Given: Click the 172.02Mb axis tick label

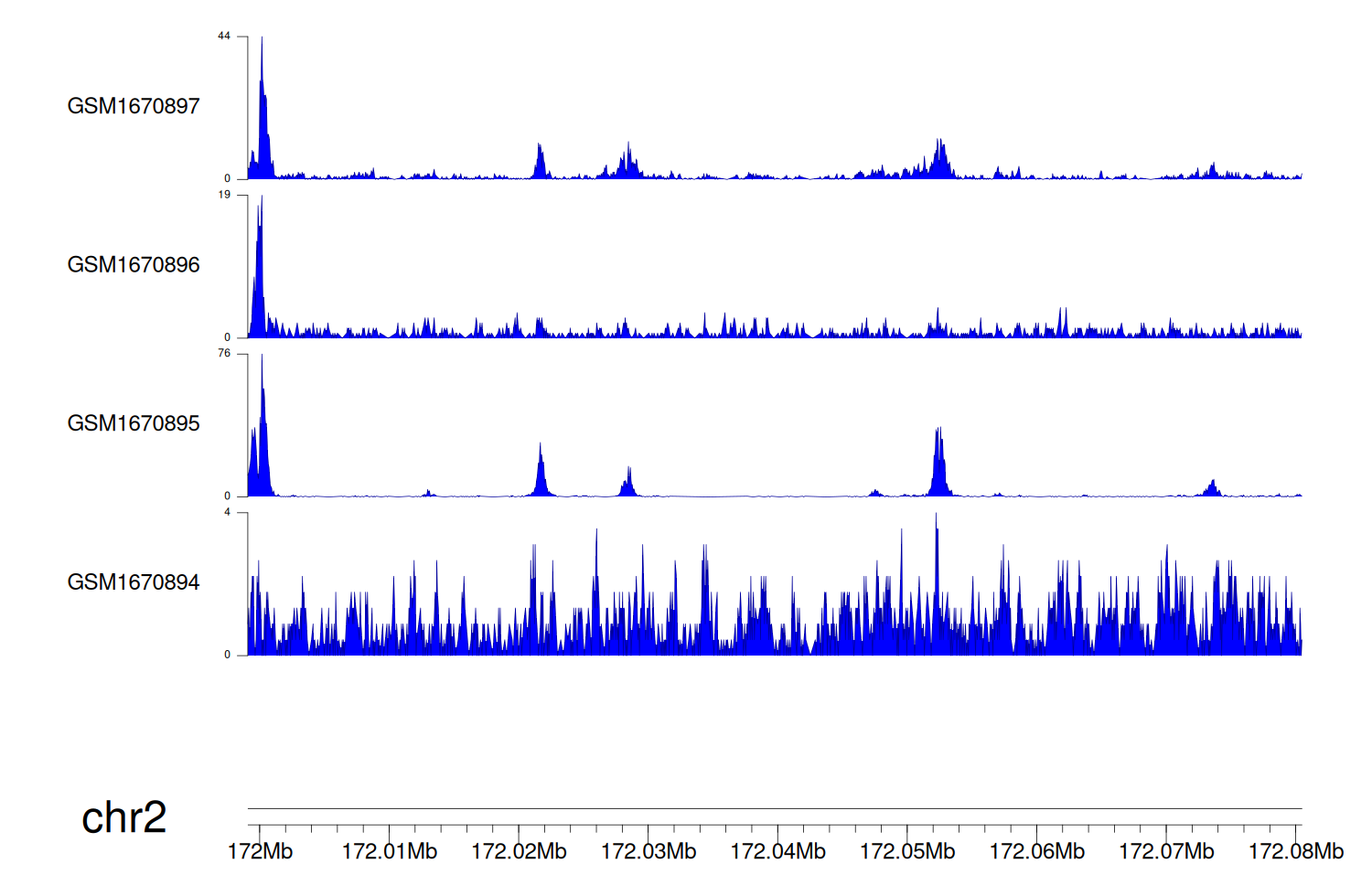Looking at the screenshot, I should coord(519,851).
